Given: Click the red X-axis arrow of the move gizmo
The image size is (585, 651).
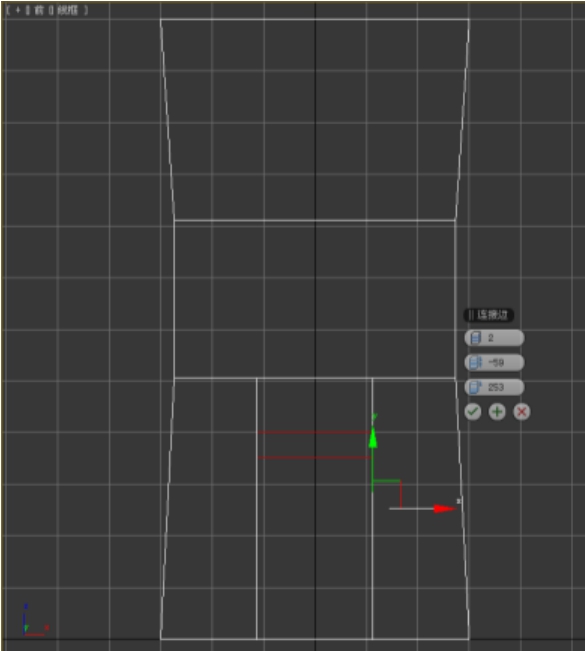Looking at the screenshot, I should pos(443,509).
